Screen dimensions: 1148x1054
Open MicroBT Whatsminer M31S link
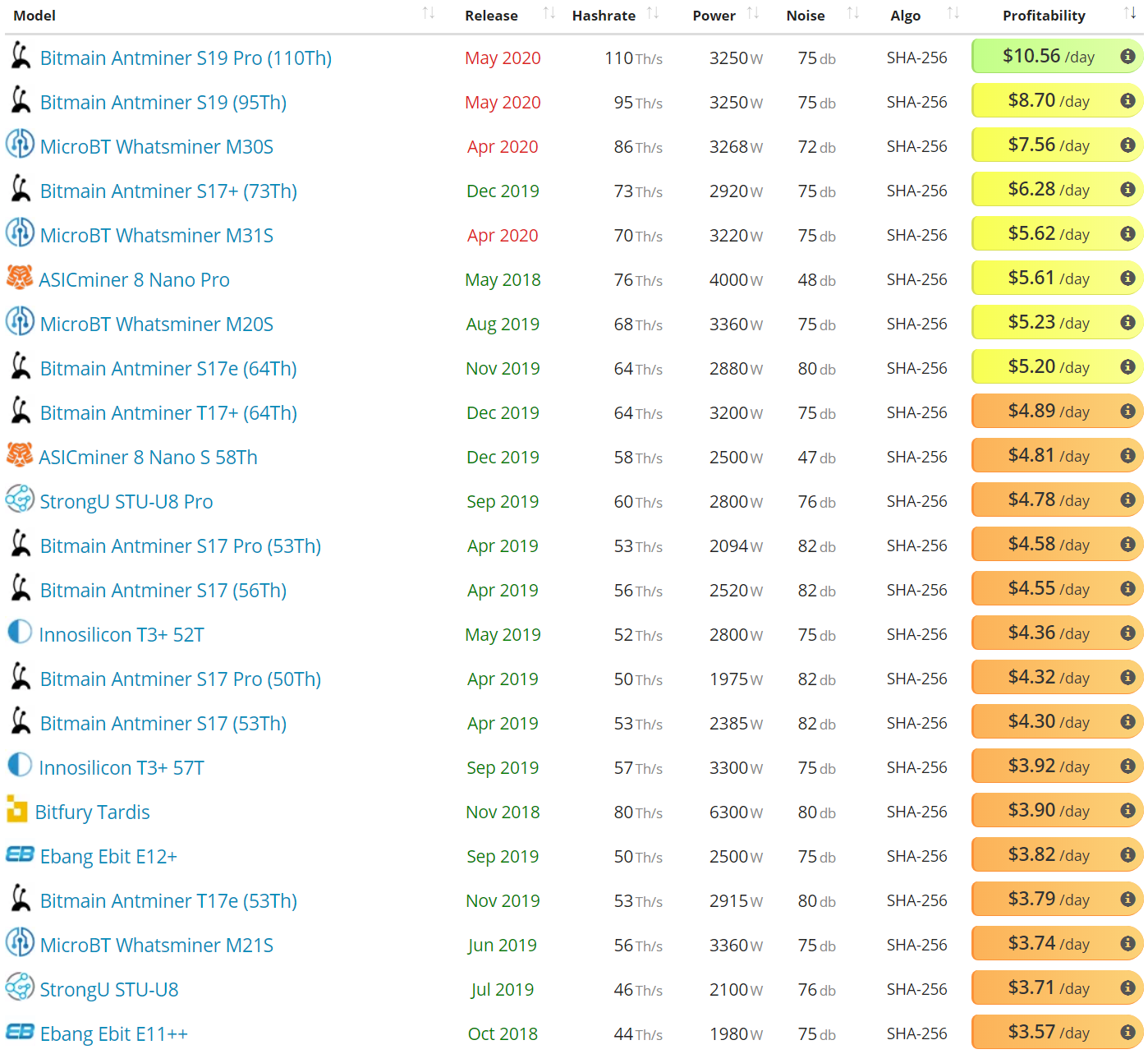tap(157, 236)
